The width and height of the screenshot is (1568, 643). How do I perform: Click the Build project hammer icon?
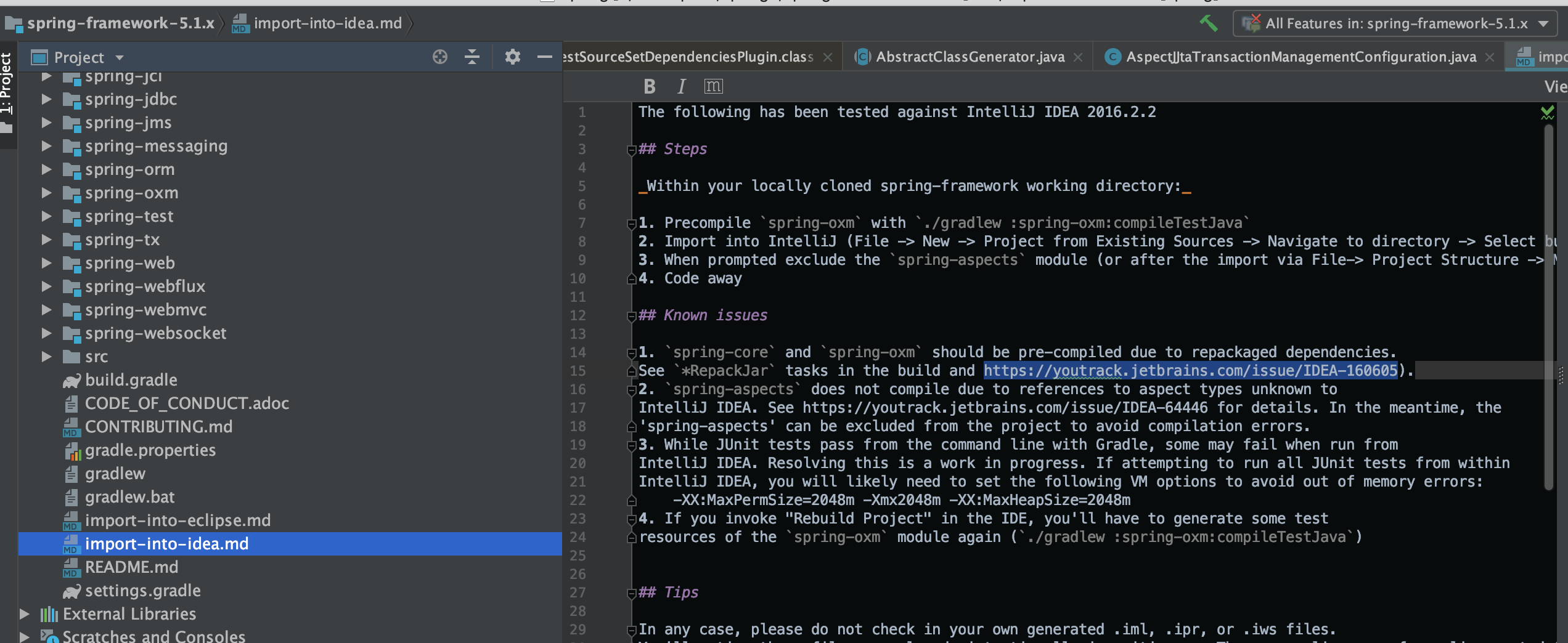(1208, 23)
